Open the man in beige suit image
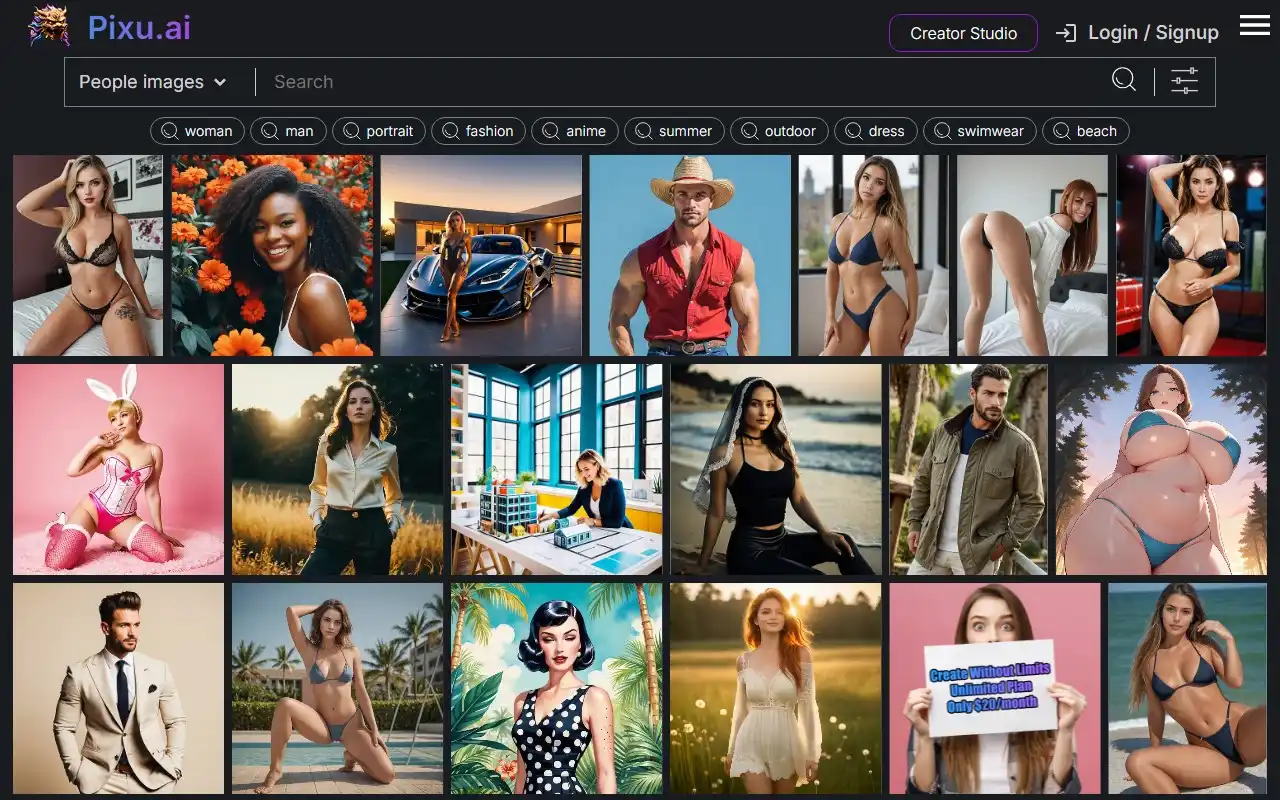This screenshot has height=800, width=1280. (118, 688)
